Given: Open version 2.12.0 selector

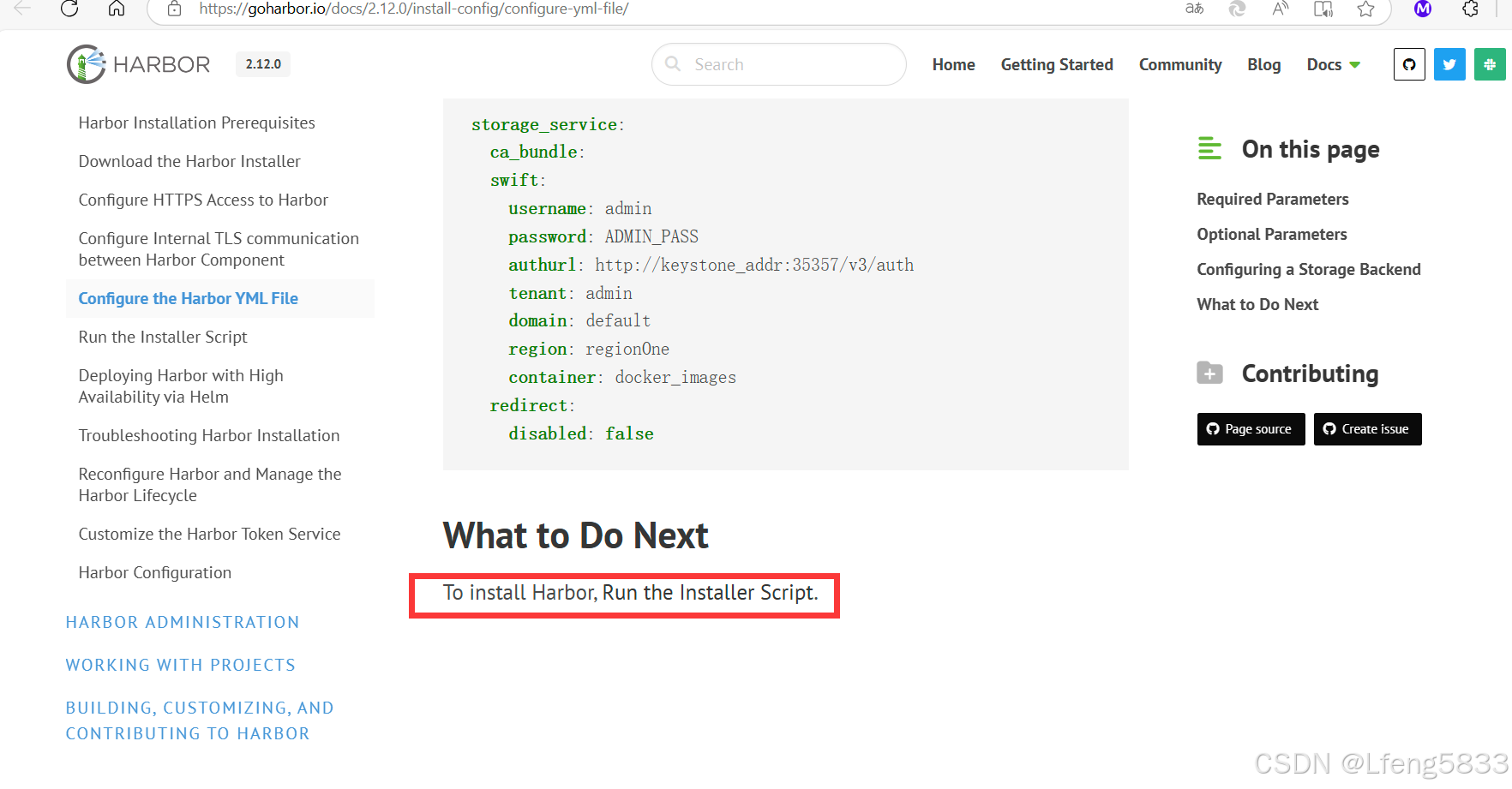Looking at the screenshot, I should [263, 64].
